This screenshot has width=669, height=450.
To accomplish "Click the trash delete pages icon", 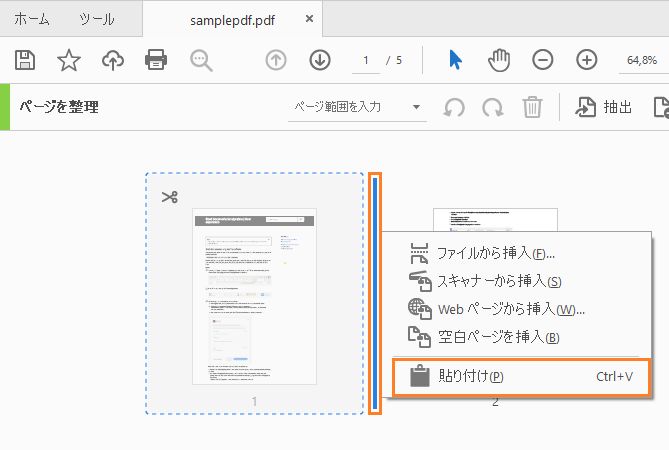I will [532, 107].
